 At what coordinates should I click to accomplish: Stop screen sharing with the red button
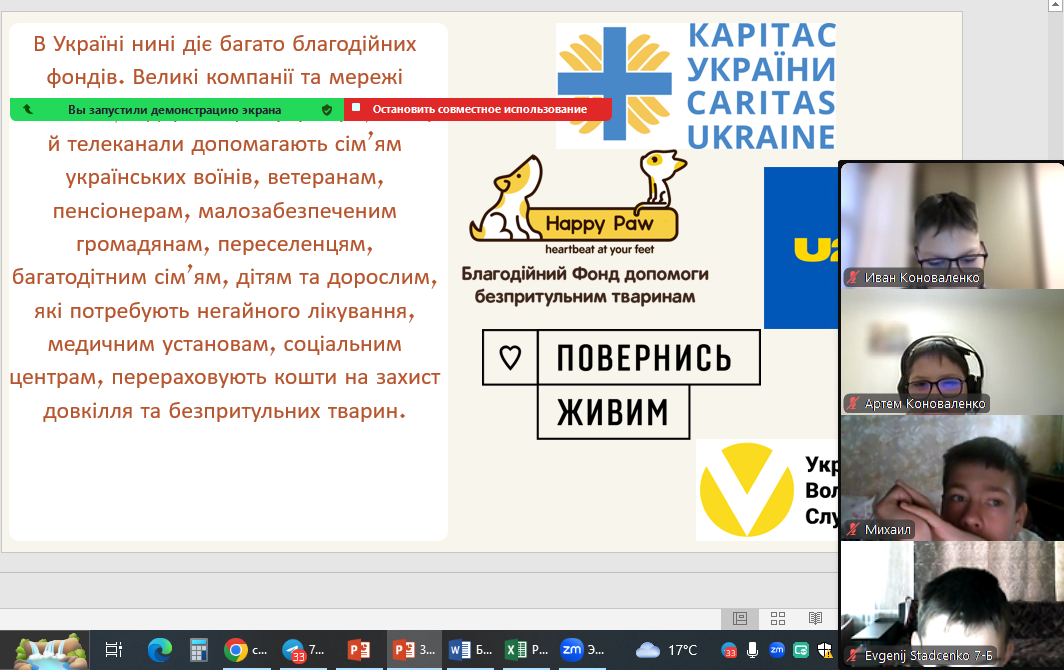coord(478,109)
